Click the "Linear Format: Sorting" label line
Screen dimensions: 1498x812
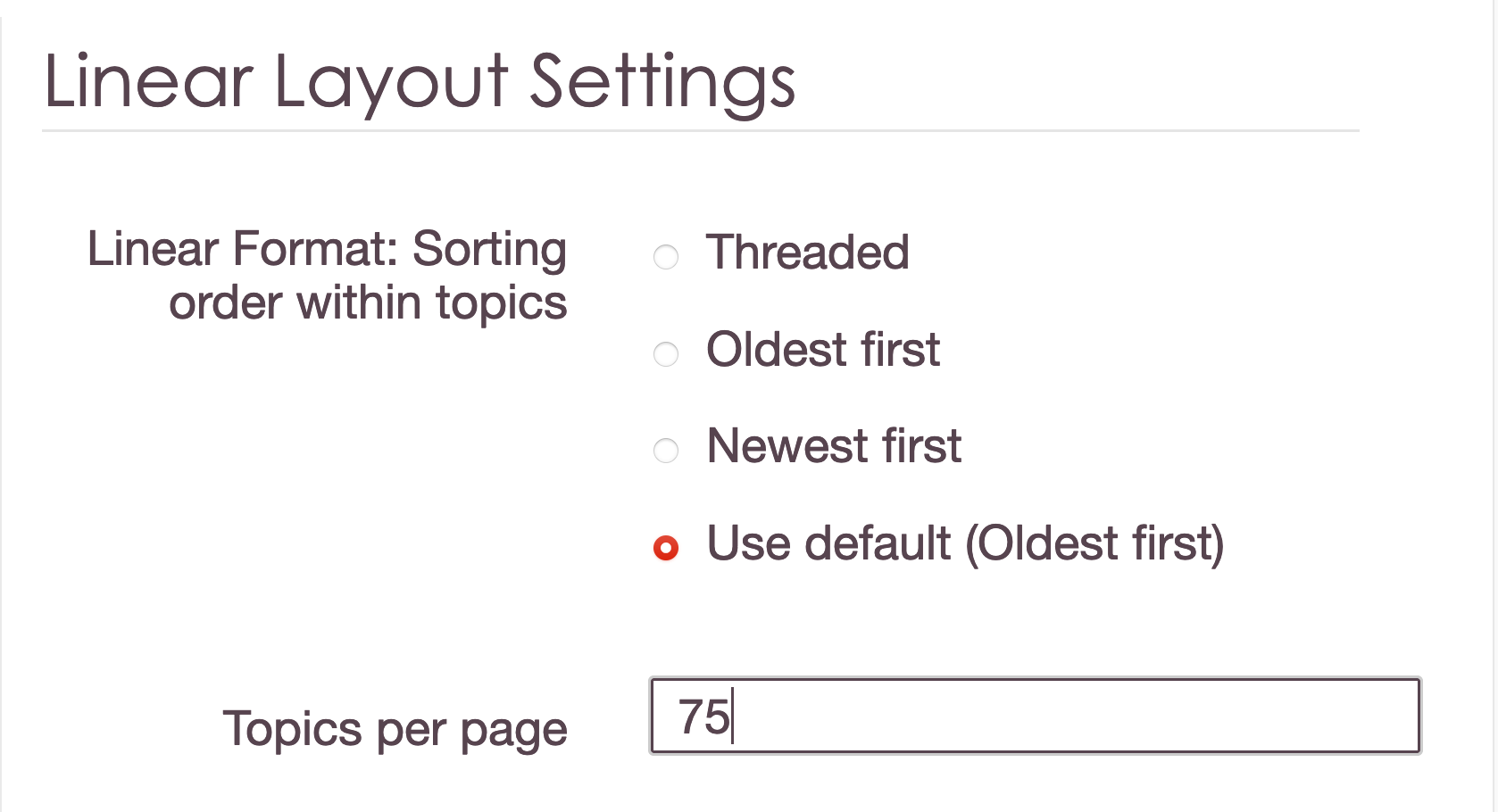[x=327, y=249]
